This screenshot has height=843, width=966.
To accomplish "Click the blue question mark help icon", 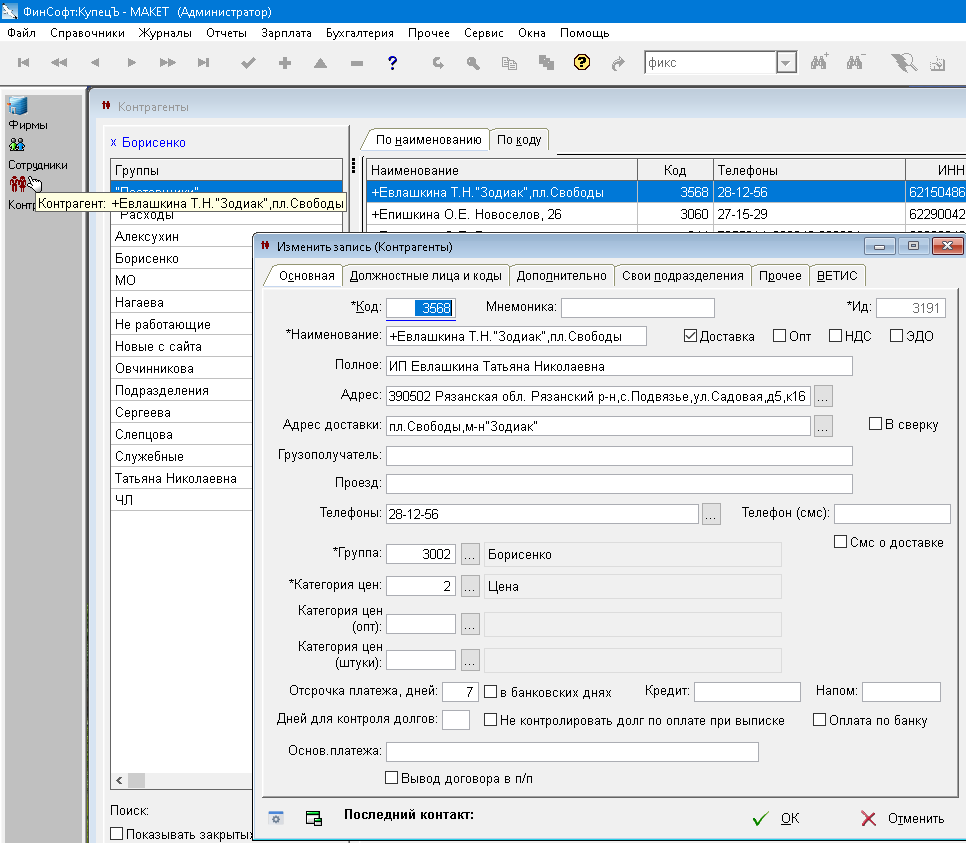I will click(x=393, y=63).
